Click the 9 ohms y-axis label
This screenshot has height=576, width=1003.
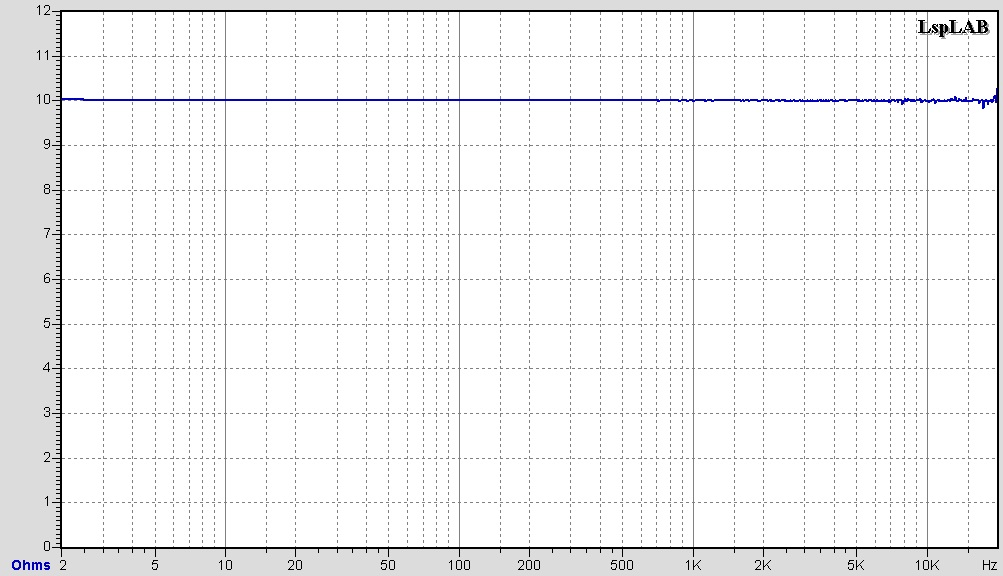point(47,145)
